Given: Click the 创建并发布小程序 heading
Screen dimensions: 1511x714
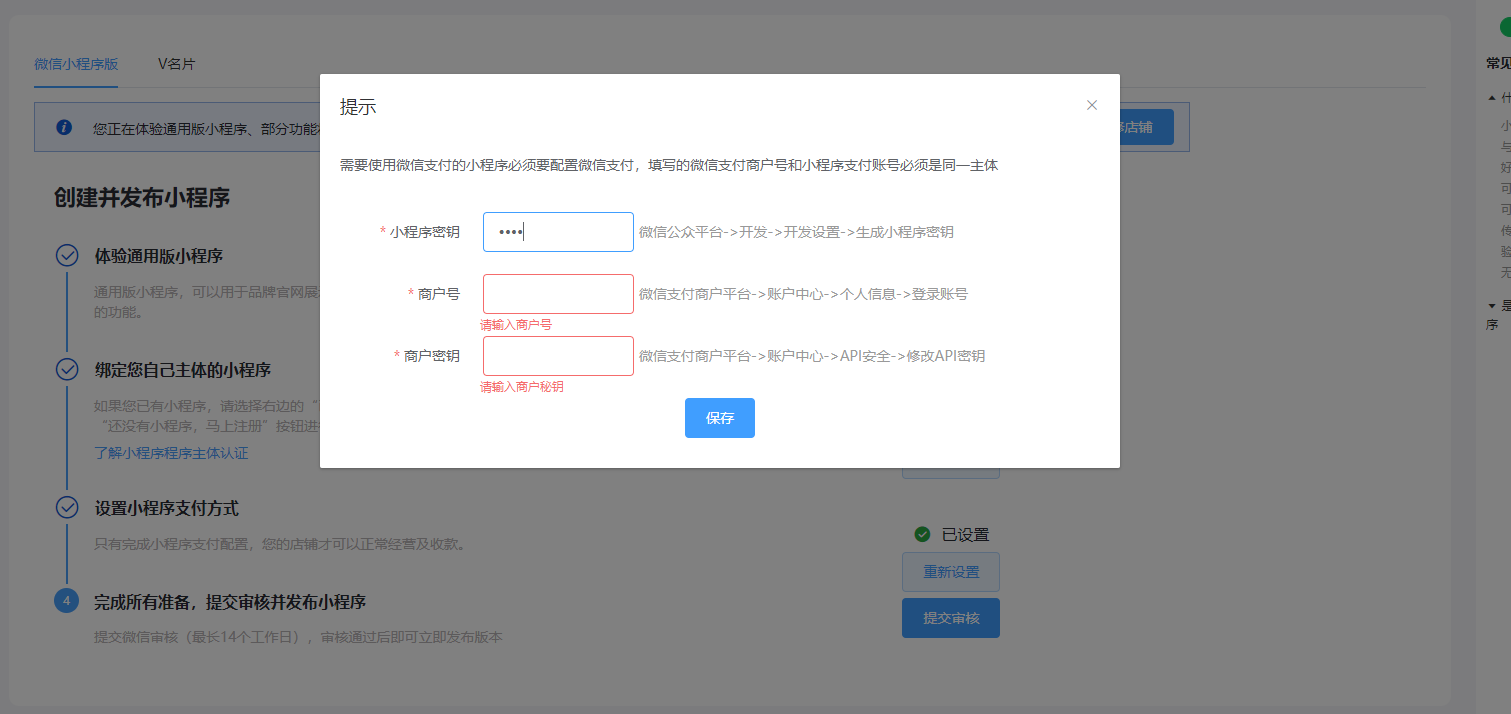Looking at the screenshot, I should pyautogui.click(x=142, y=197).
